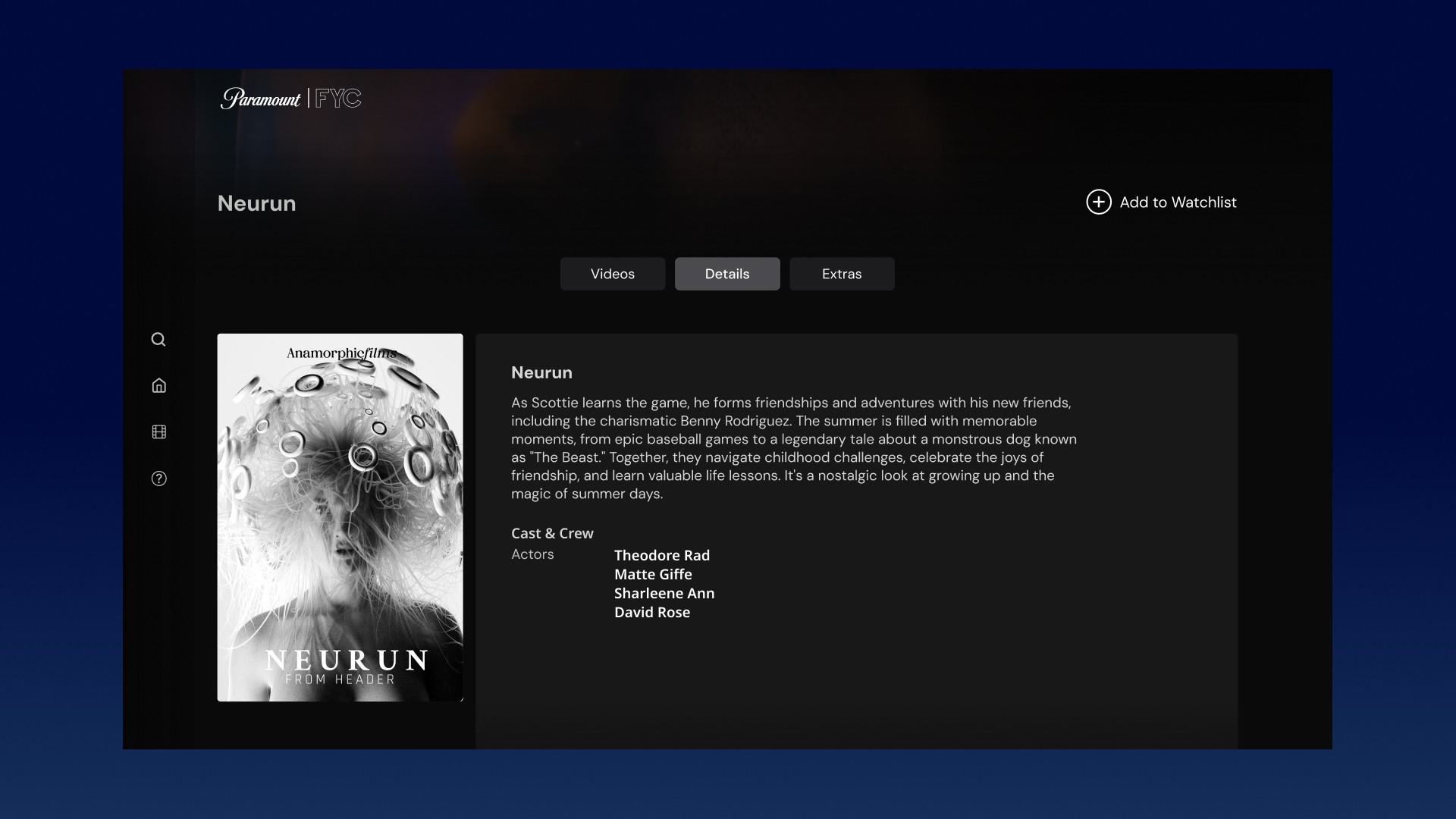Click the FYC logo
This screenshot has width=1456, height=819.
(340, 99)
